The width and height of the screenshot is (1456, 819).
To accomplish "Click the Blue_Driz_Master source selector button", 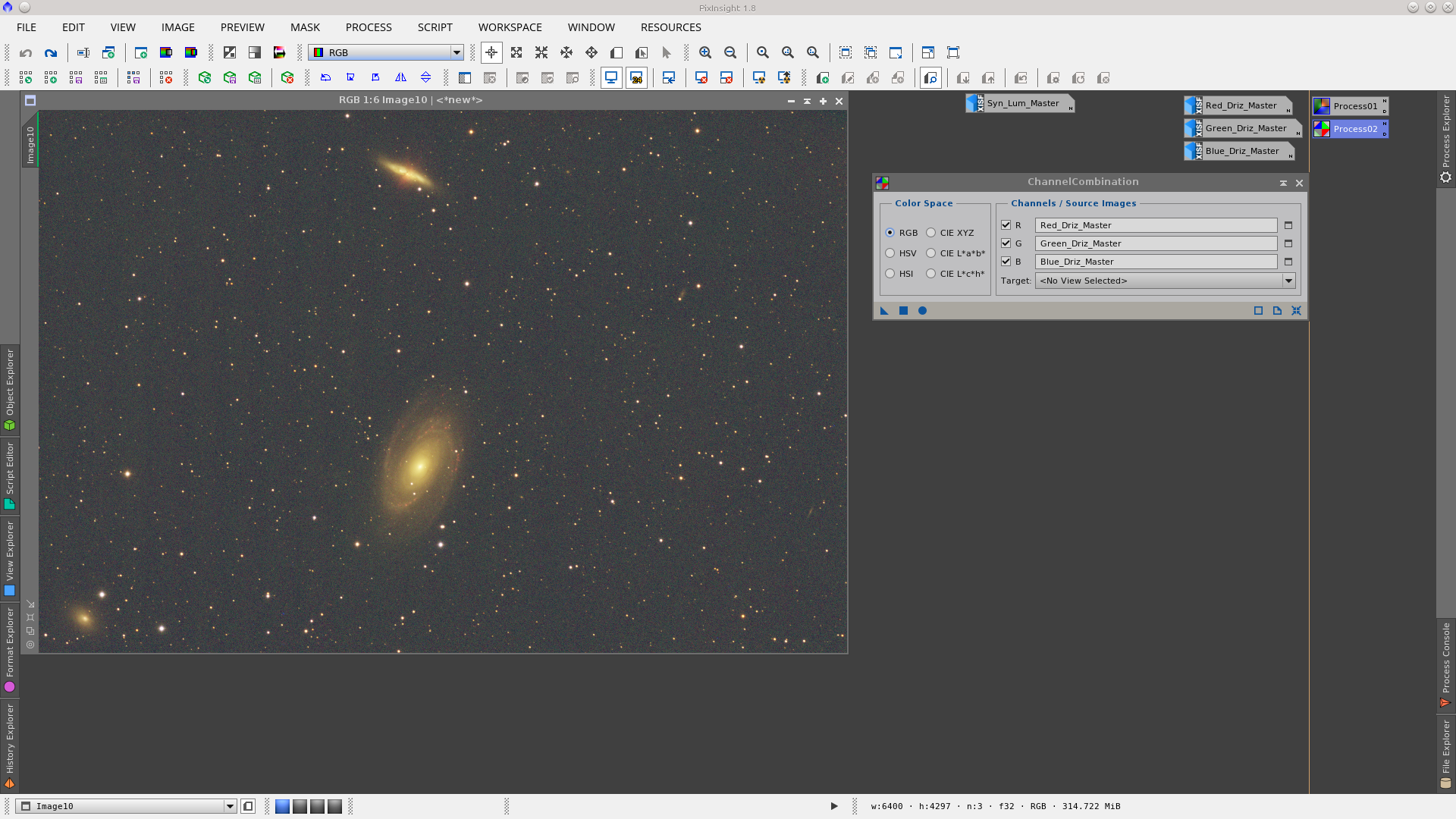I will coord(1287,261).
